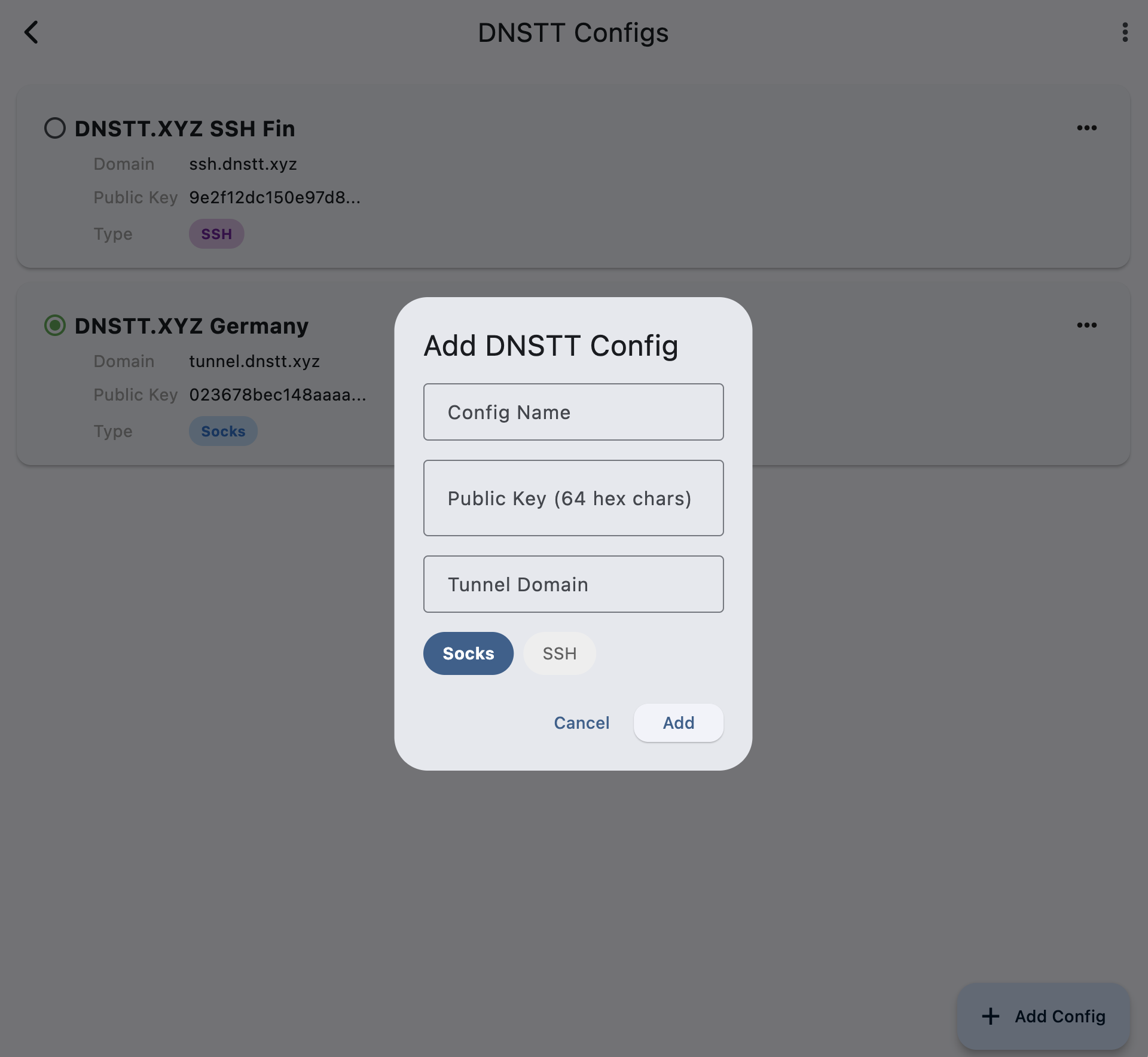The image size is (1148, 1057).
Task: Click the DNSTT.XYZ Germany title
Action: click(191, 326)
